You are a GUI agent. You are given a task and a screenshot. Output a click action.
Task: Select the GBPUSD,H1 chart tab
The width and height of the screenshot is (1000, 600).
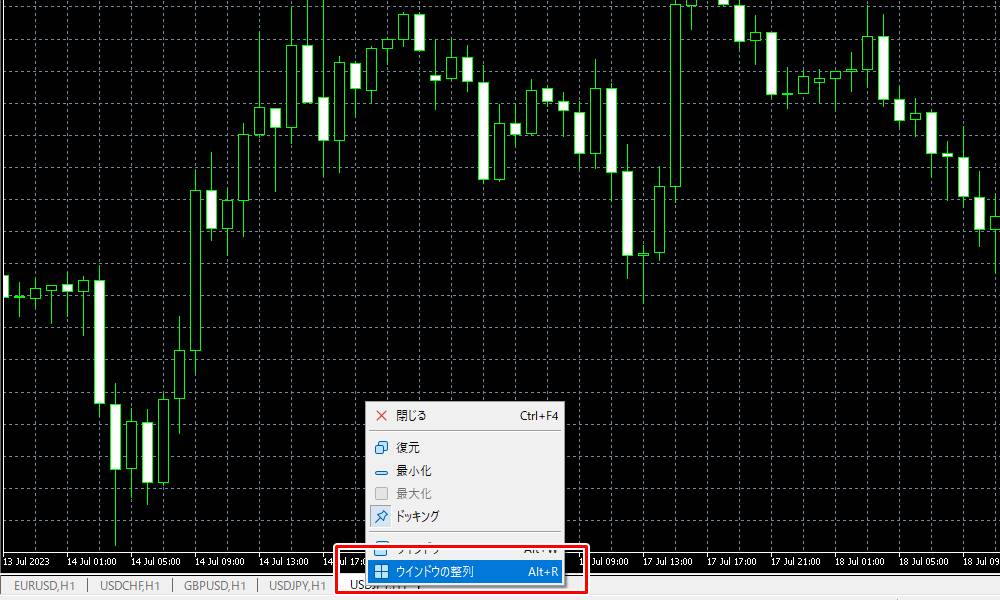pos(214,586)
